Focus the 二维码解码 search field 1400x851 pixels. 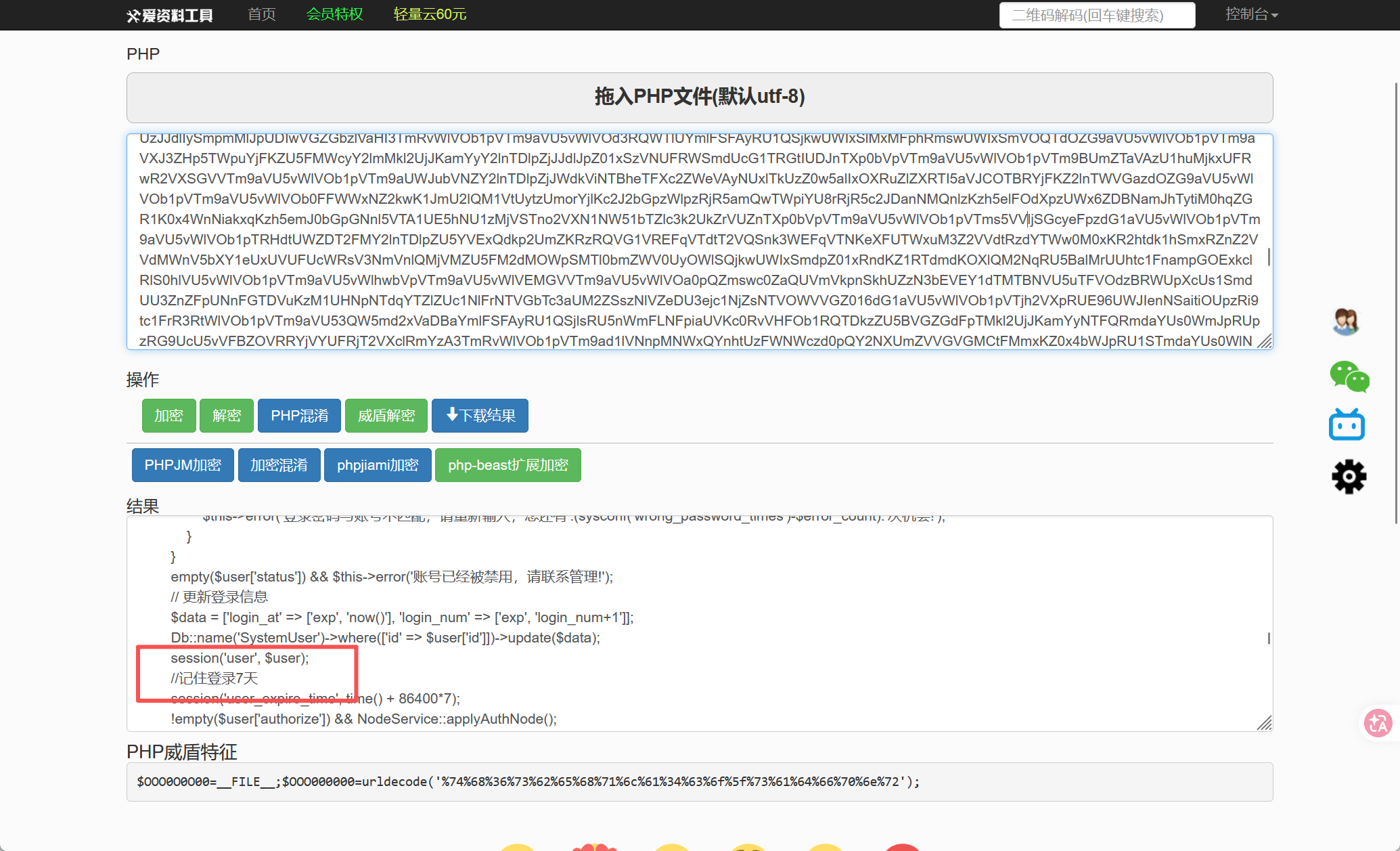tap(1097, 15)
